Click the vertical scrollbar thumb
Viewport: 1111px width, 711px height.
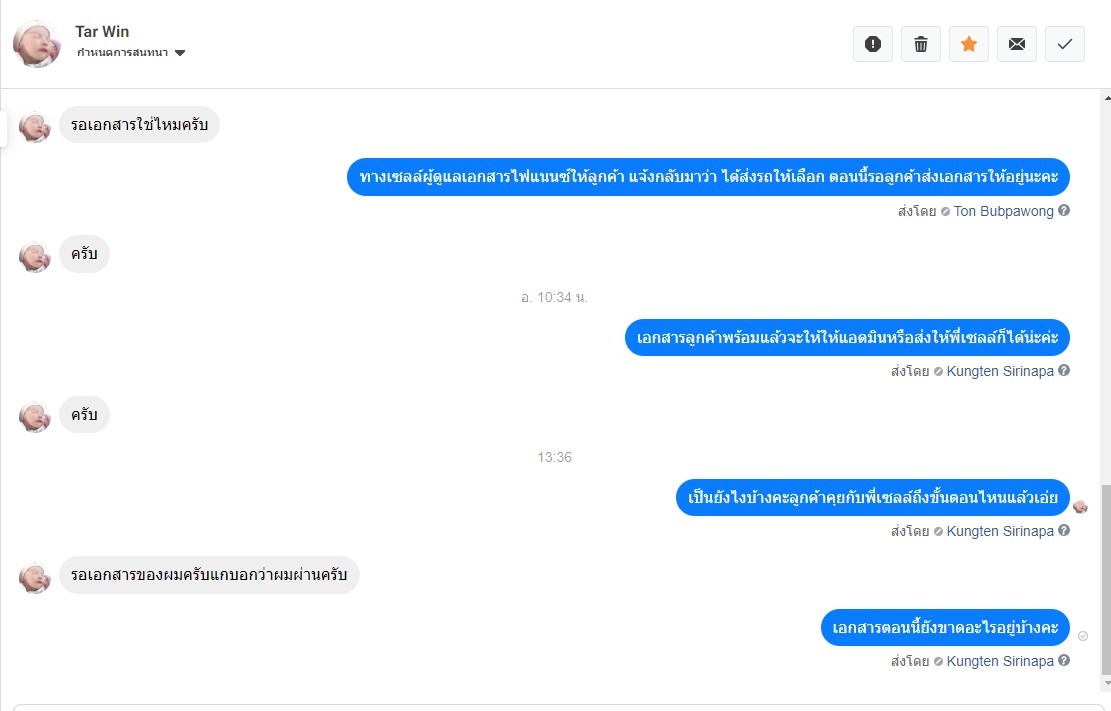click(1106, 580)
